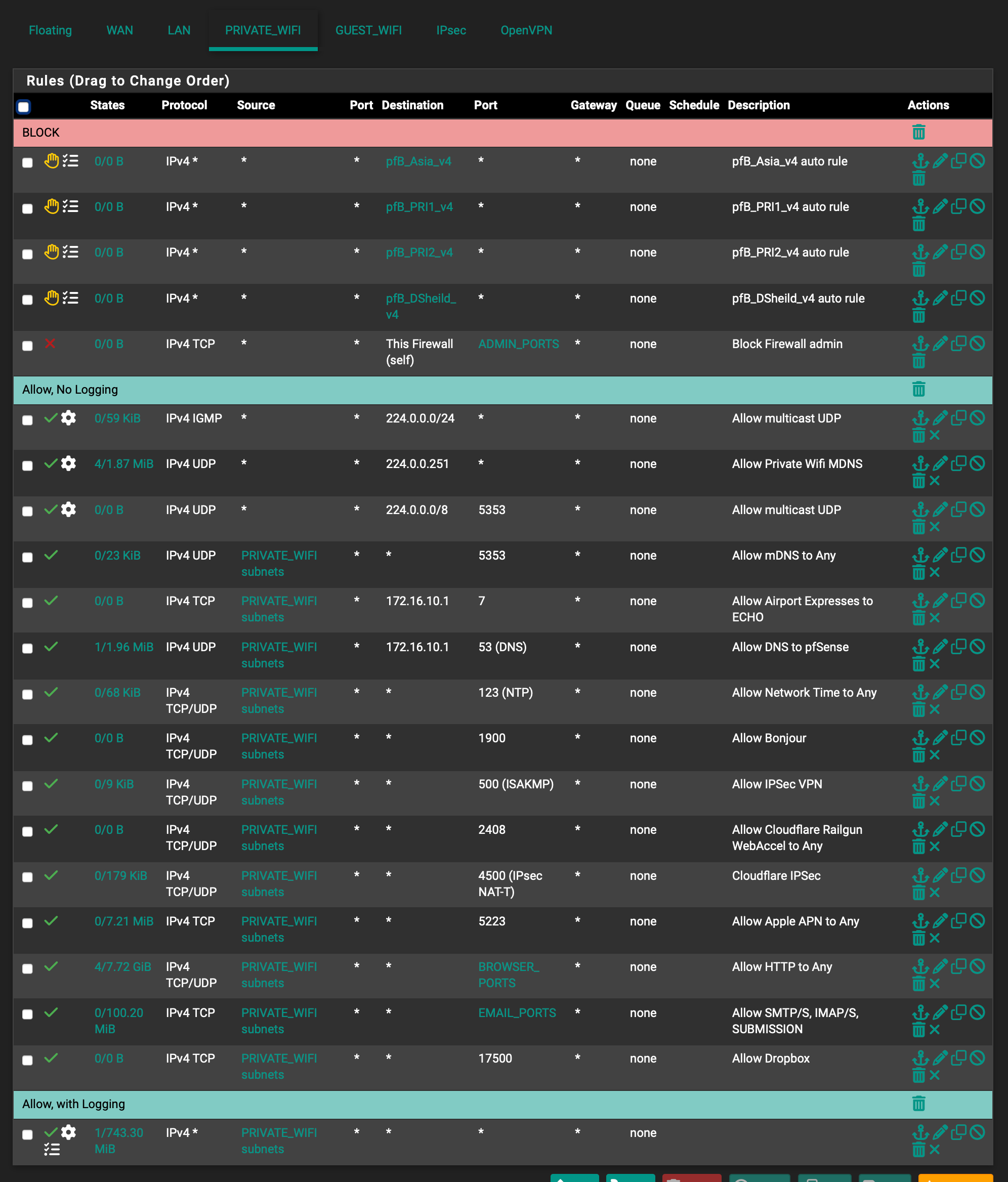Check the Allow Bonjour rule checkbox
This screenshot has height=1182, width=1008.
pyautogui.click(x=27, y=740)
